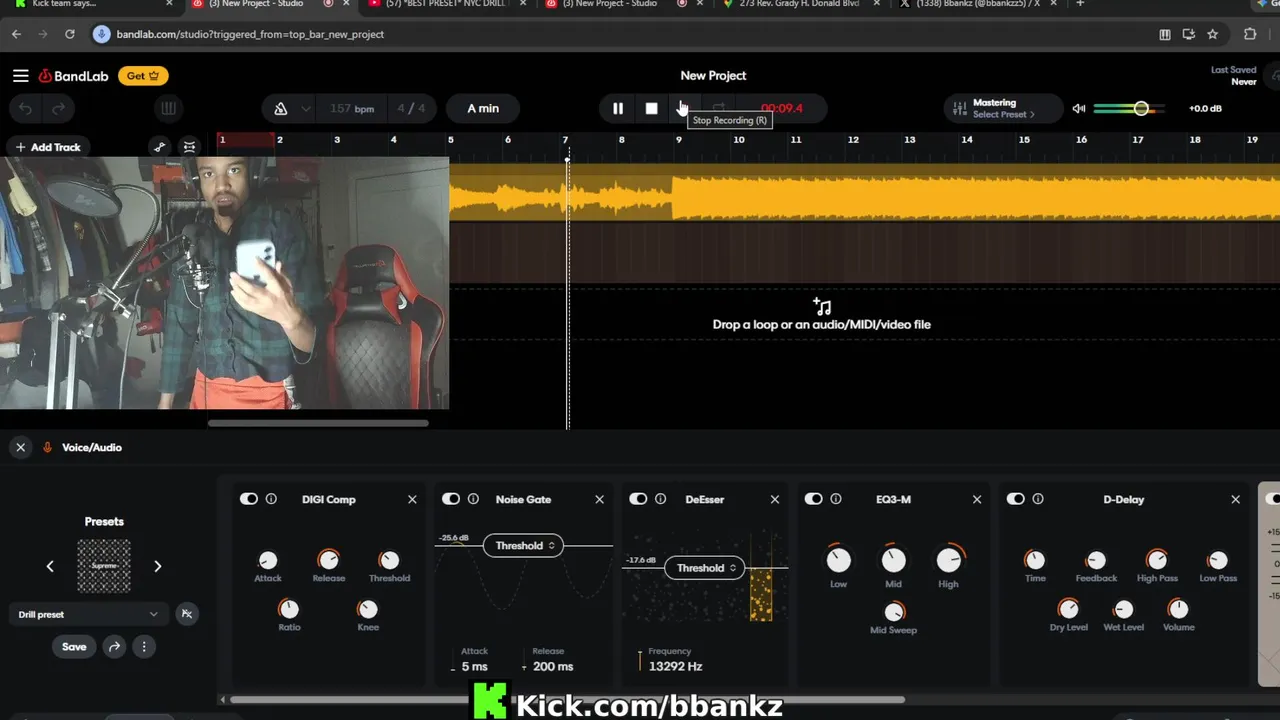1280x720 pixels.
Task: Click the redo arrow
Action: (x=58, y=108)
